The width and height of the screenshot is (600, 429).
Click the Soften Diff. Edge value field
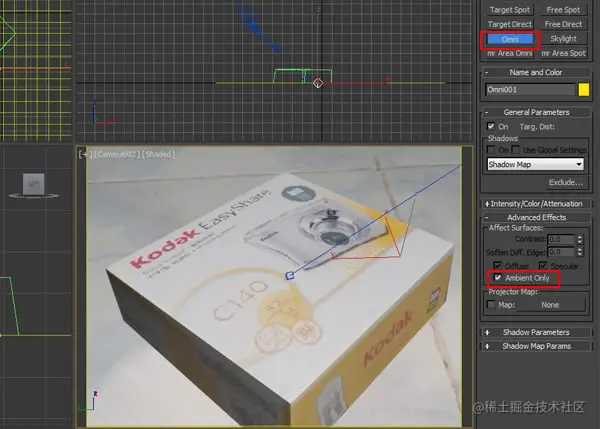point(561,252)
